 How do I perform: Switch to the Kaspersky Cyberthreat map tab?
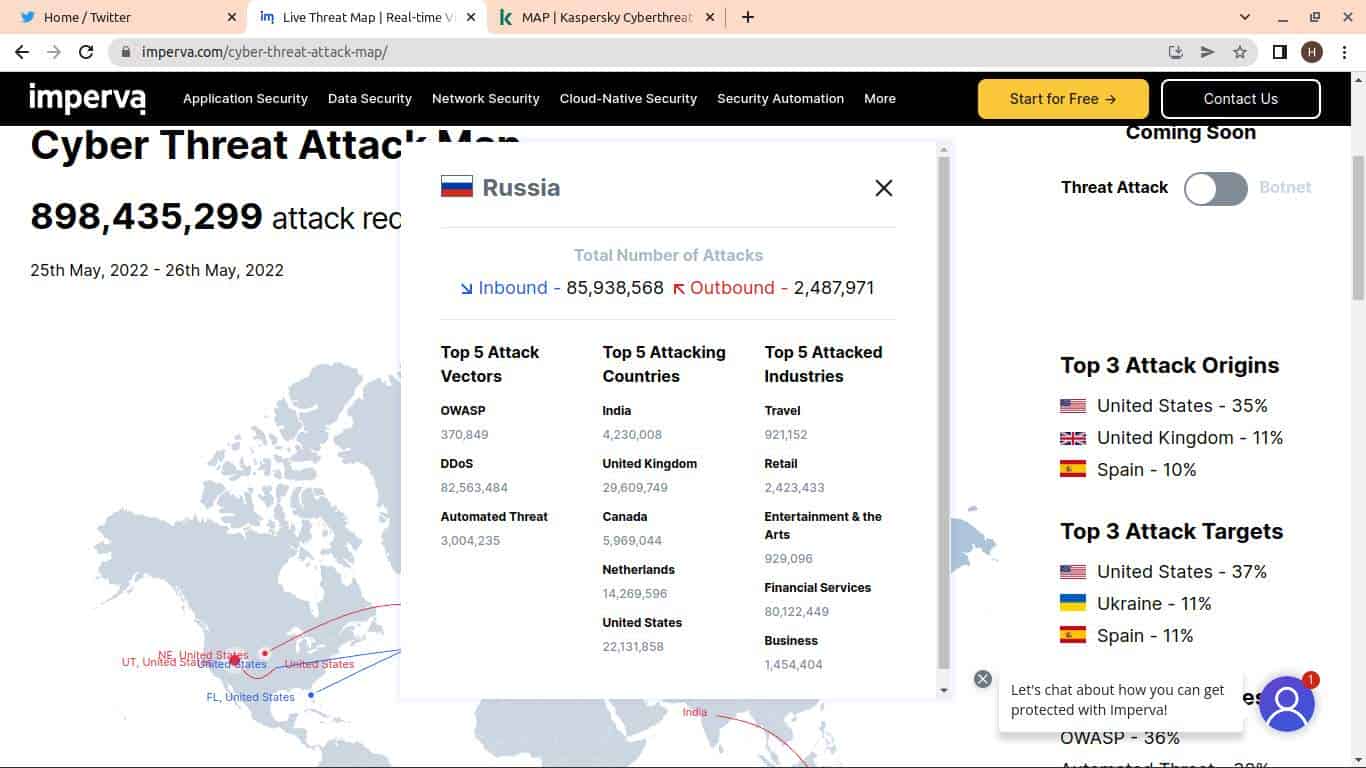[x=605, y=17]
